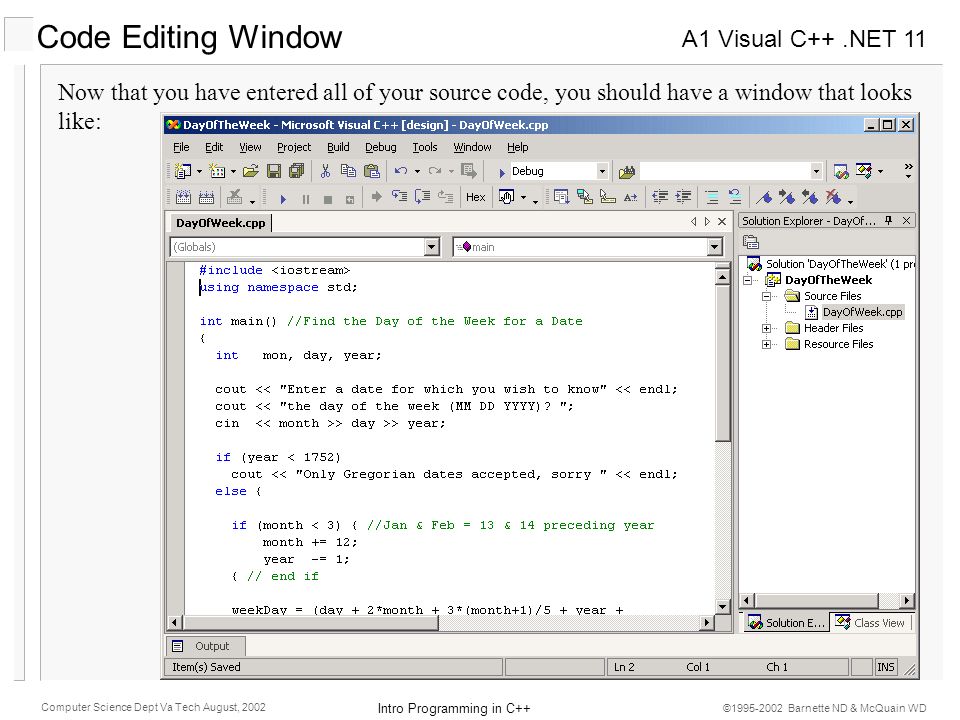
Task: Expand the Header Files folder
Action: pyautogui.click(x=766, y=329)
